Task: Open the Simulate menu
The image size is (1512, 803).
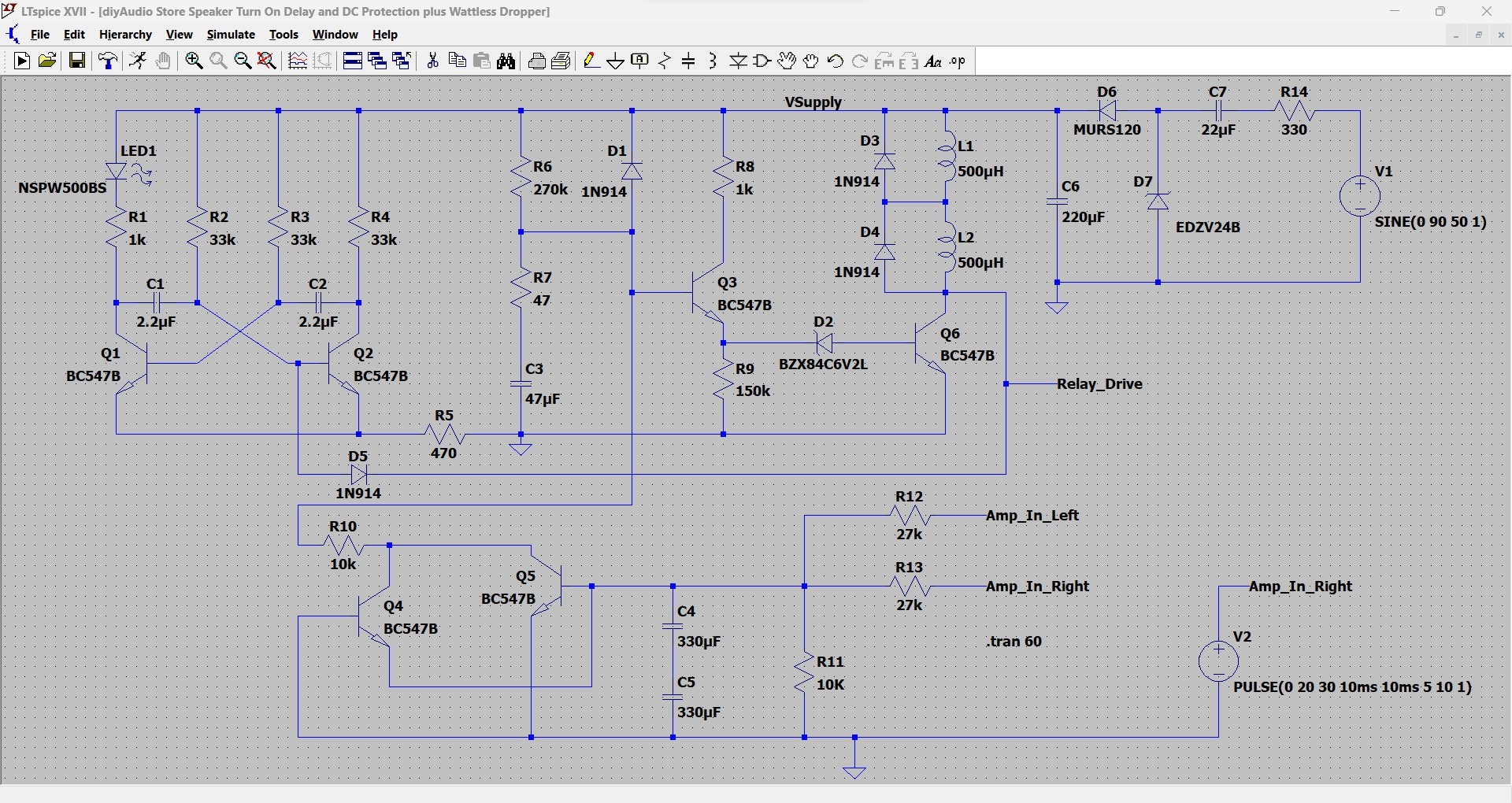Action: click(231, 35)
